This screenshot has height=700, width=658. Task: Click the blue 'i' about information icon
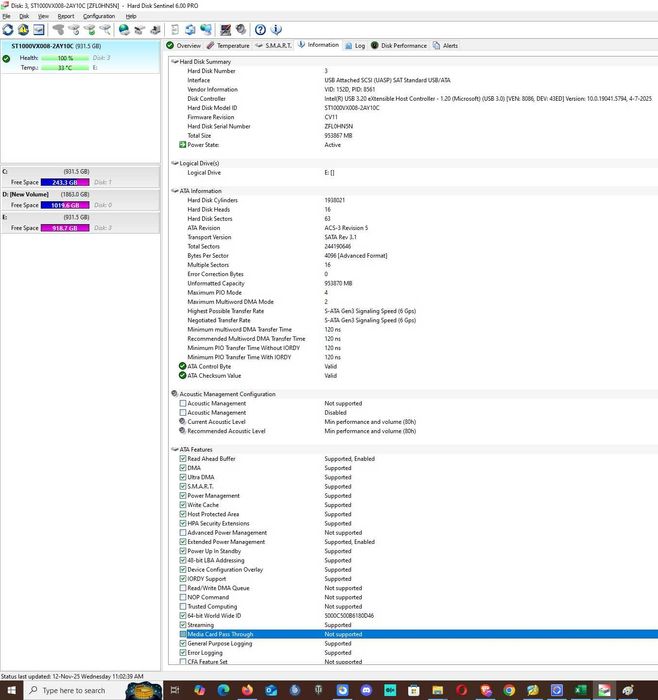(x=276, y=30)
